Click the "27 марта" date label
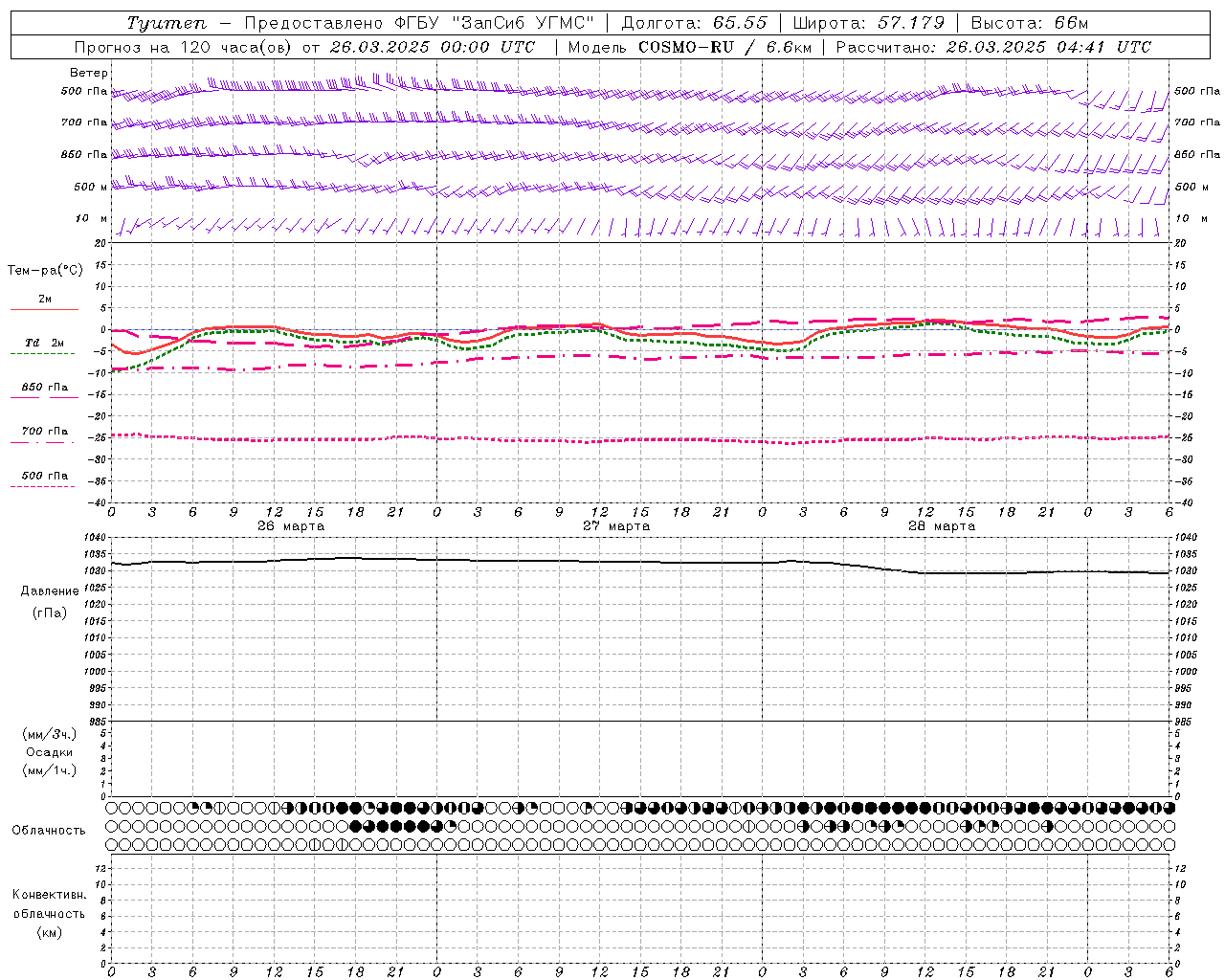Image resolution: width=1225 pixels, height=980 pixels. 616,526
